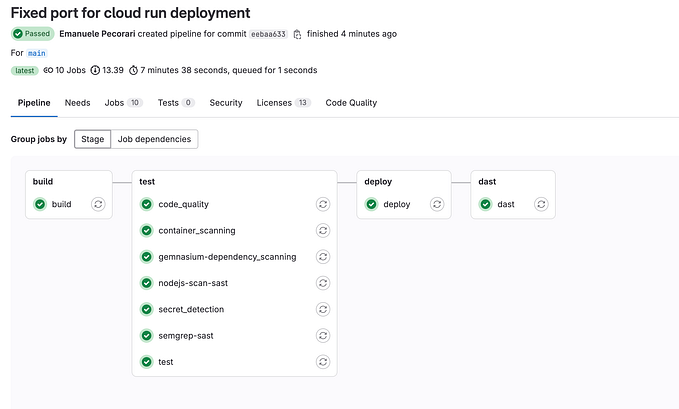Open the secret_detection job details
The width and height of the screenshot is (679, 409).
pos(191,309)
